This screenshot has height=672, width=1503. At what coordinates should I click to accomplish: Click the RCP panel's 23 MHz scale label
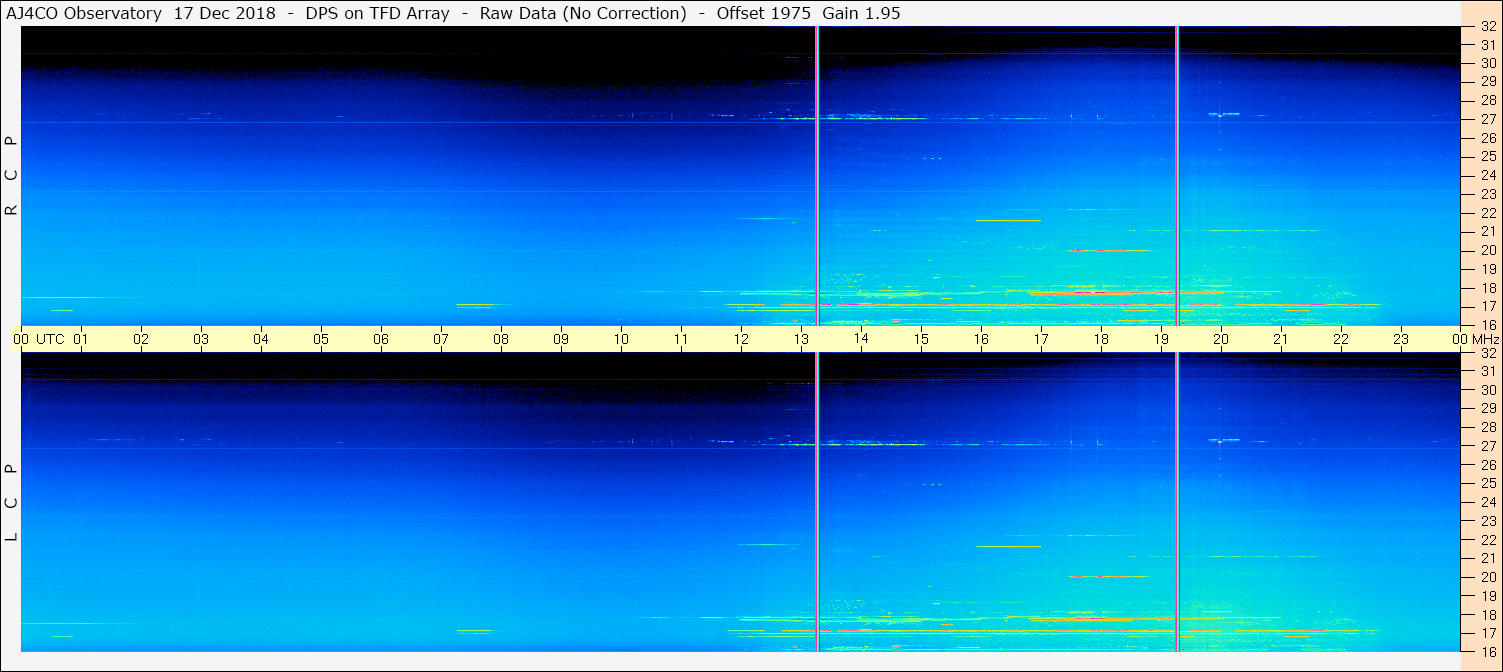1488,194
